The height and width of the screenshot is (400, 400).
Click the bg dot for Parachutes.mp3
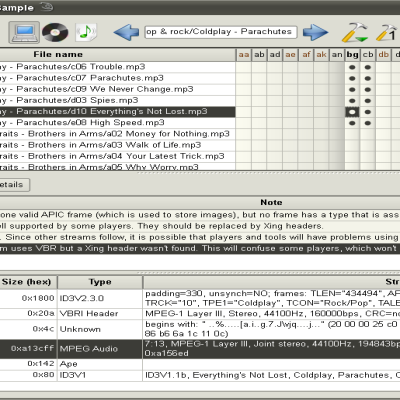click(352, 79)
